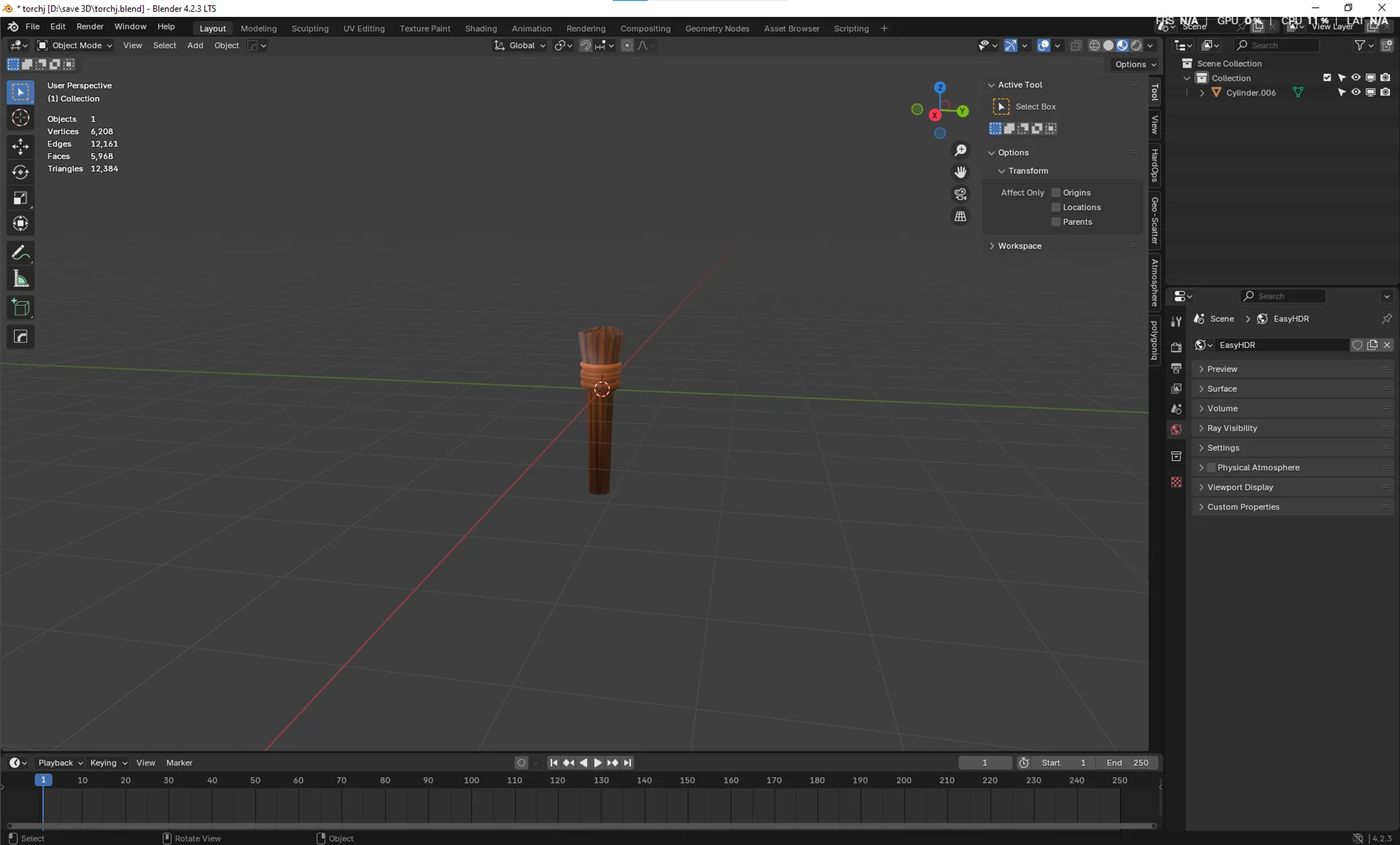Select the Add Cube tool
Viewport: 1400px width, 845px height.
[x=20, y=308]
